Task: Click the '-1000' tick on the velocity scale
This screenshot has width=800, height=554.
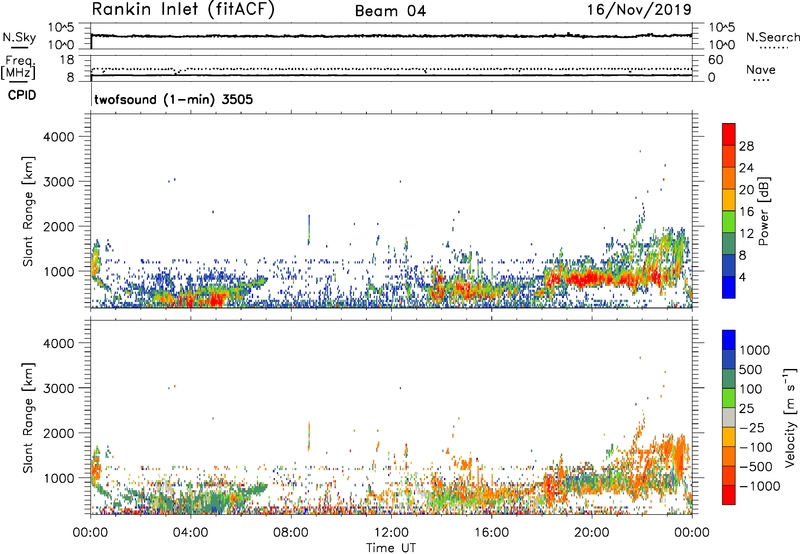Action: click(759, 486)
